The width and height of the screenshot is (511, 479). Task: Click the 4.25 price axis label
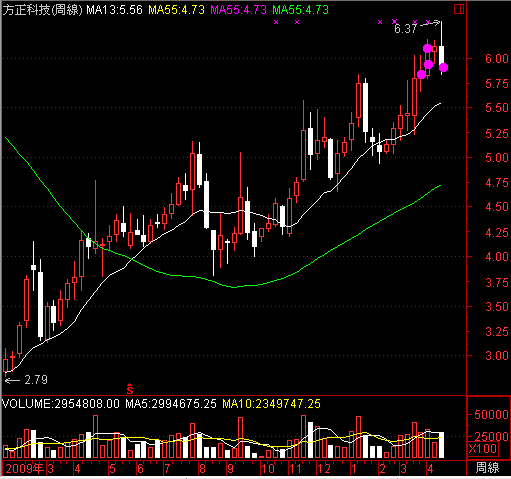coord(497,232)
